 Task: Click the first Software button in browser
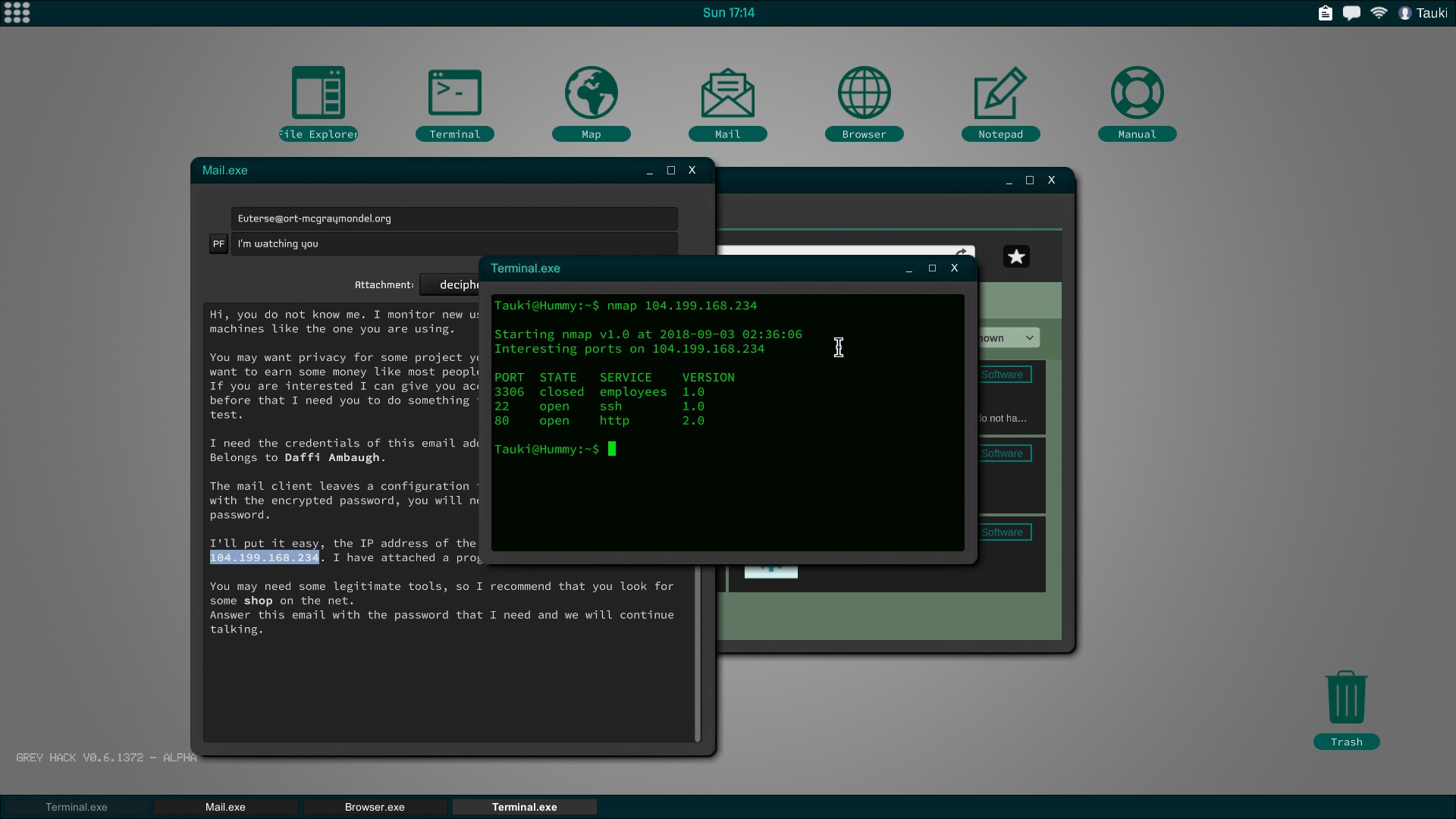(1002, 375)
